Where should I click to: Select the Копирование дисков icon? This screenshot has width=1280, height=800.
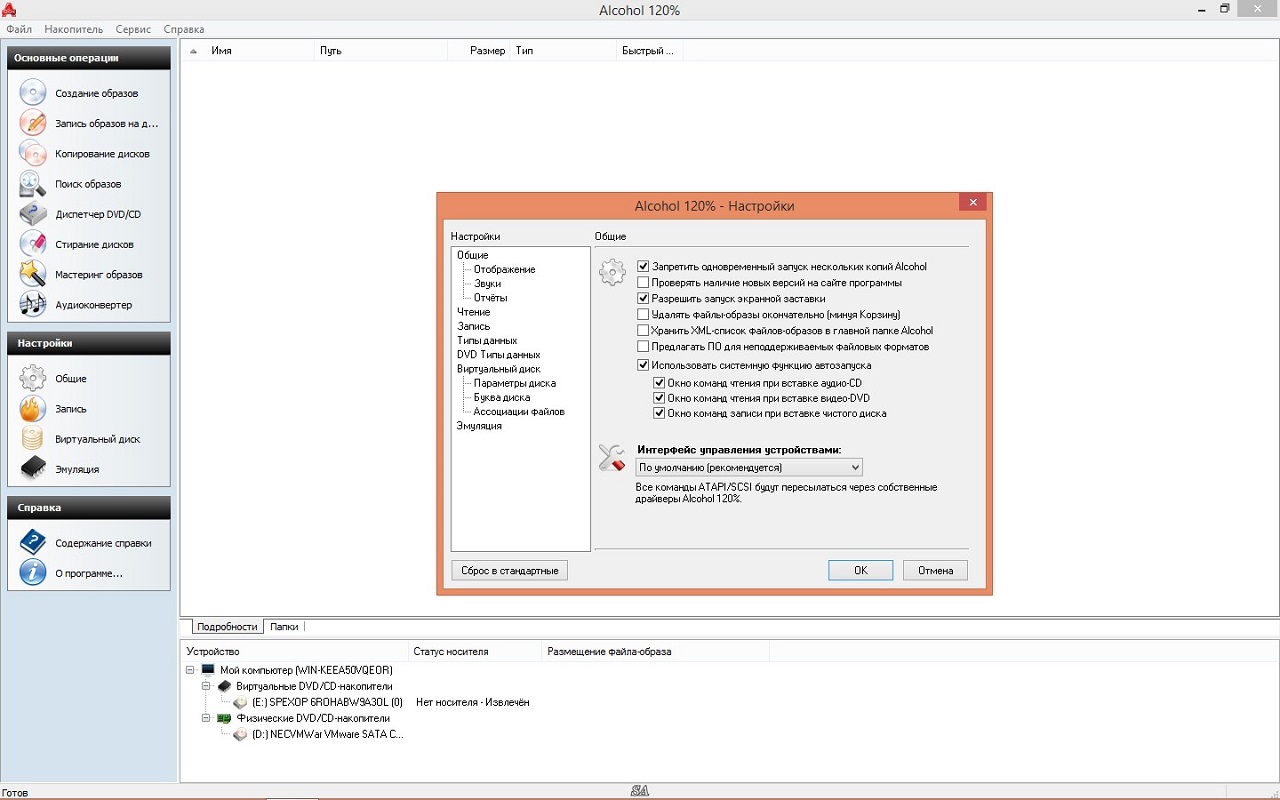click(x=33, y=154)
